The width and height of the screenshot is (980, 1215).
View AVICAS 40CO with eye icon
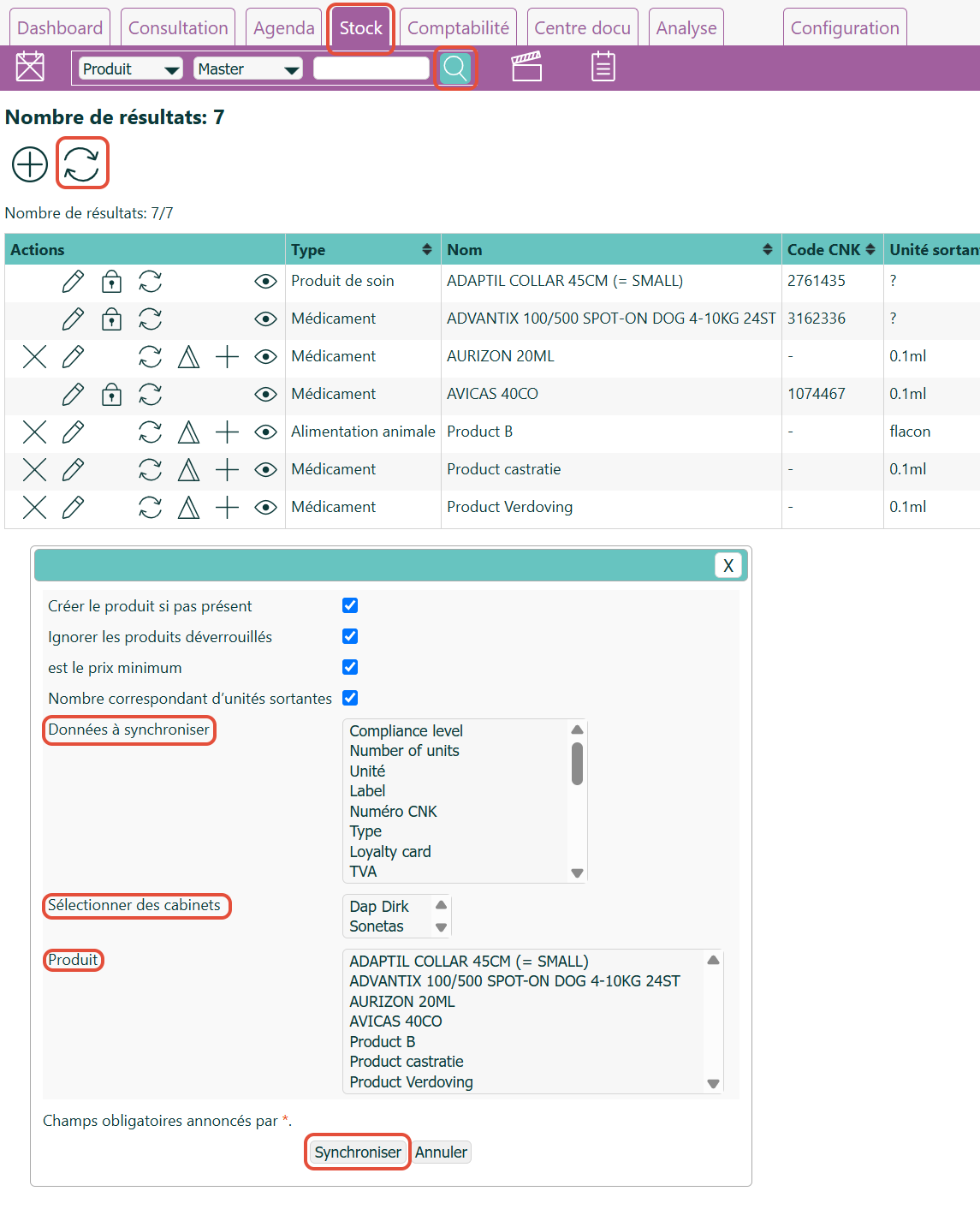[266, 395]
